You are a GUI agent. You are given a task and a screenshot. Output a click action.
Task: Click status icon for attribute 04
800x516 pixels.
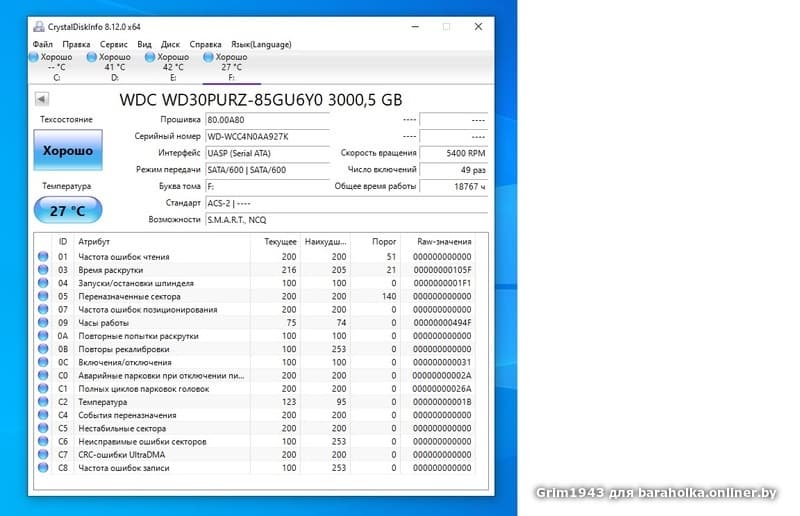(43, 283)
